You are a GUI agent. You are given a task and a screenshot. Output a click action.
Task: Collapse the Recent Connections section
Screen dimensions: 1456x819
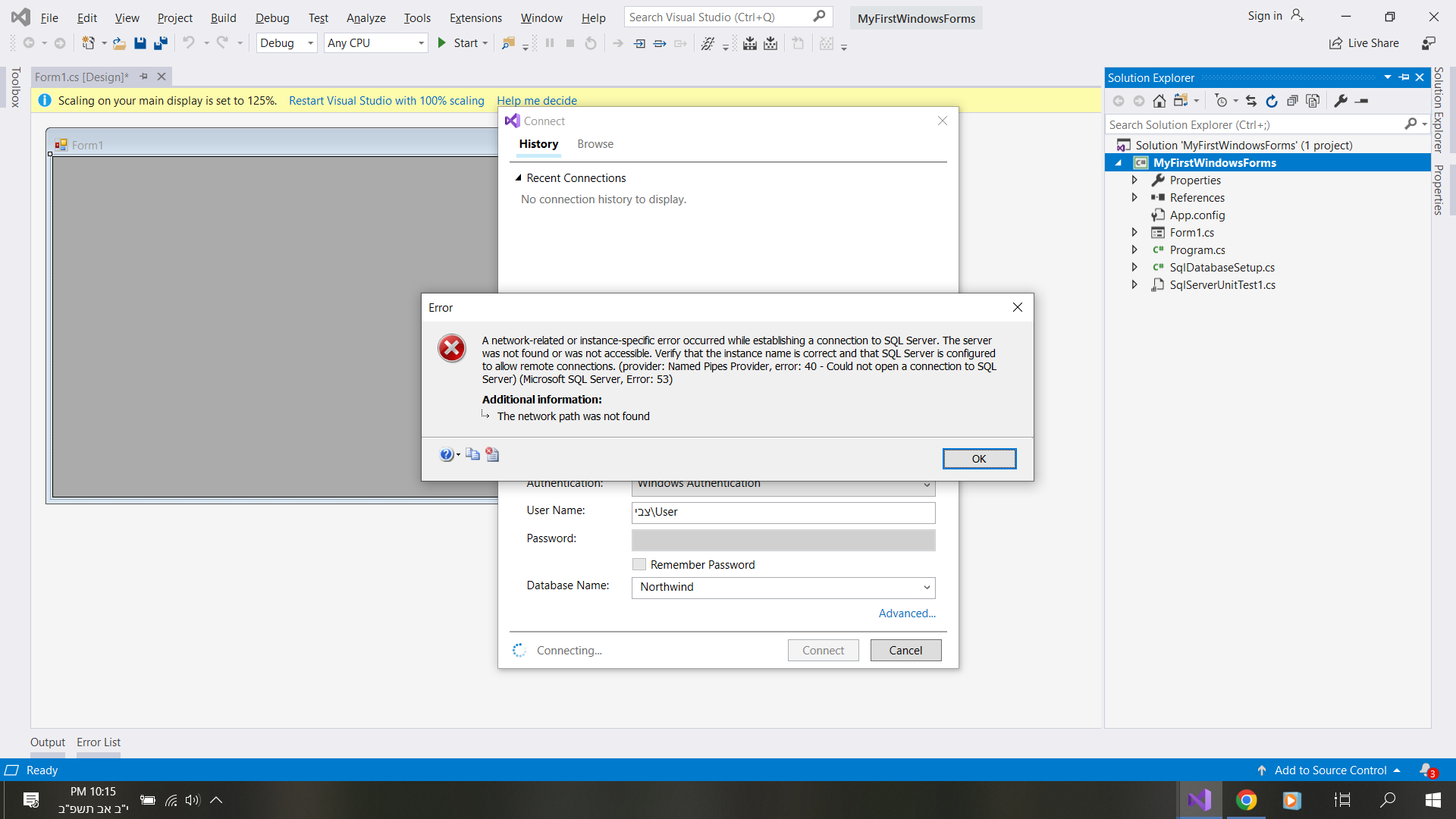tap(519, 178)
